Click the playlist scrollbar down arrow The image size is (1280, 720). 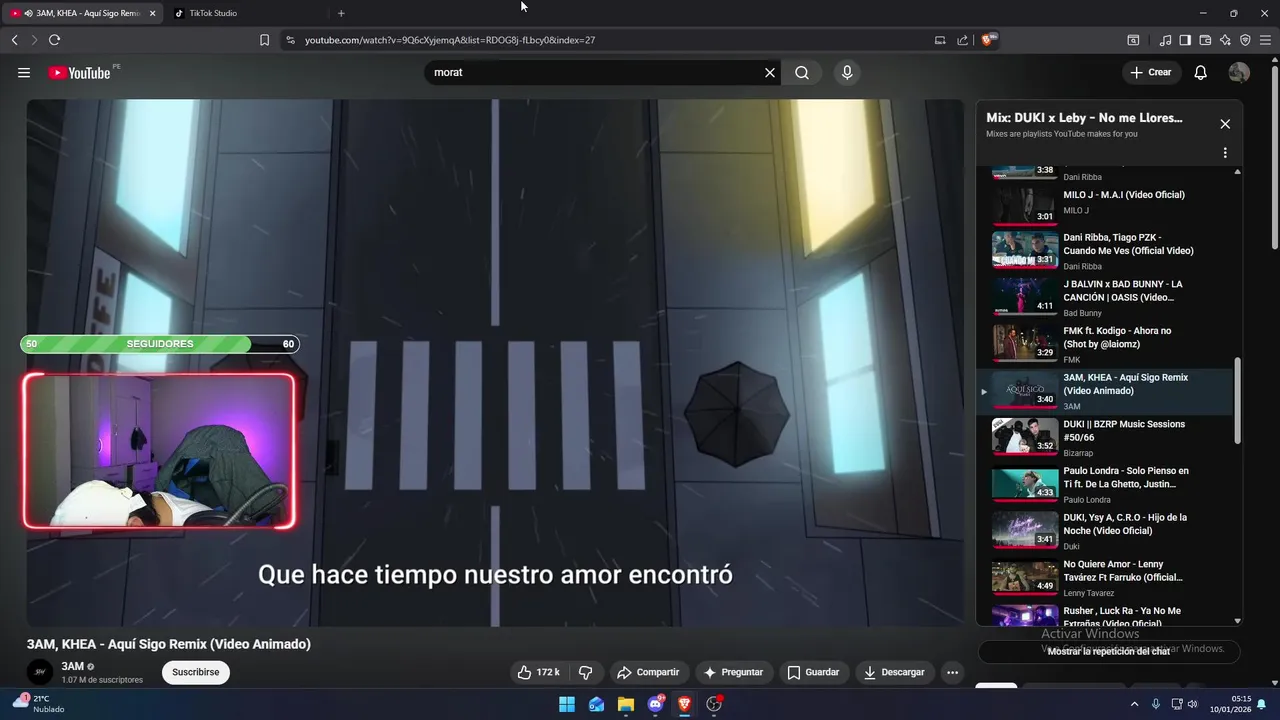pos(1238,620)
